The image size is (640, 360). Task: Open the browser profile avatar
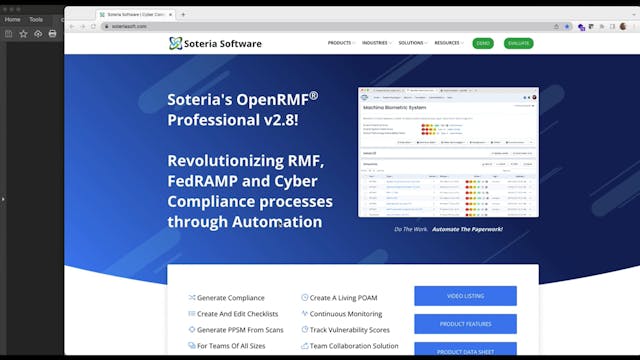[x=623, y=26]
